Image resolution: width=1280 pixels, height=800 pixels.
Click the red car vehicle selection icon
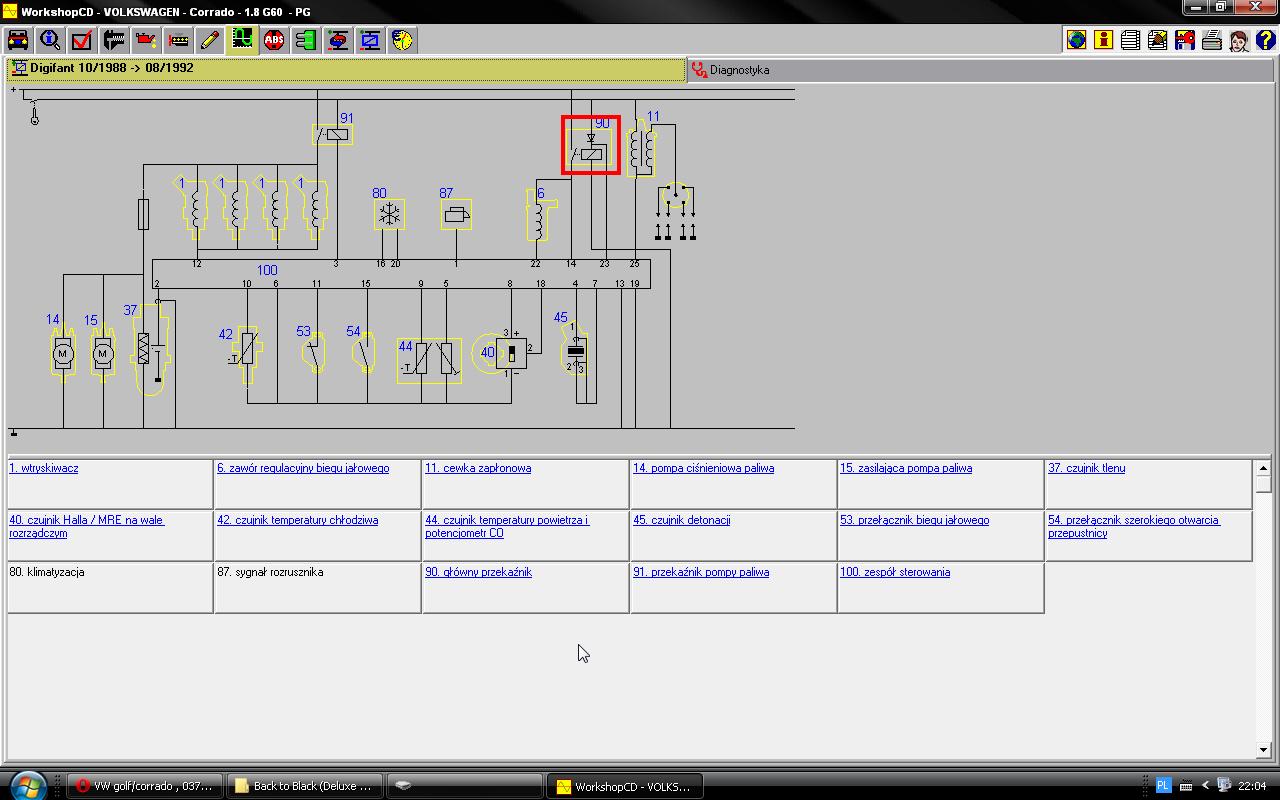18,40
